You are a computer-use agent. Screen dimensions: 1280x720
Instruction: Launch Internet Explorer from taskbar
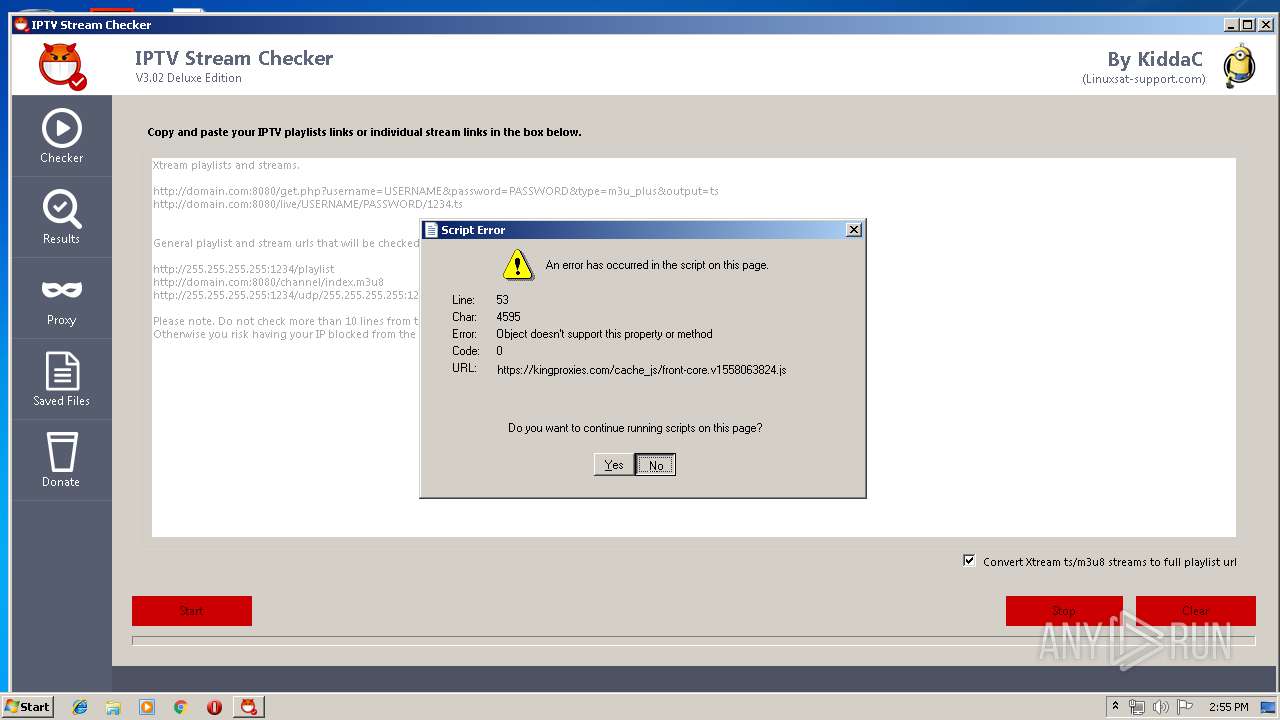[x=80, y=707]
